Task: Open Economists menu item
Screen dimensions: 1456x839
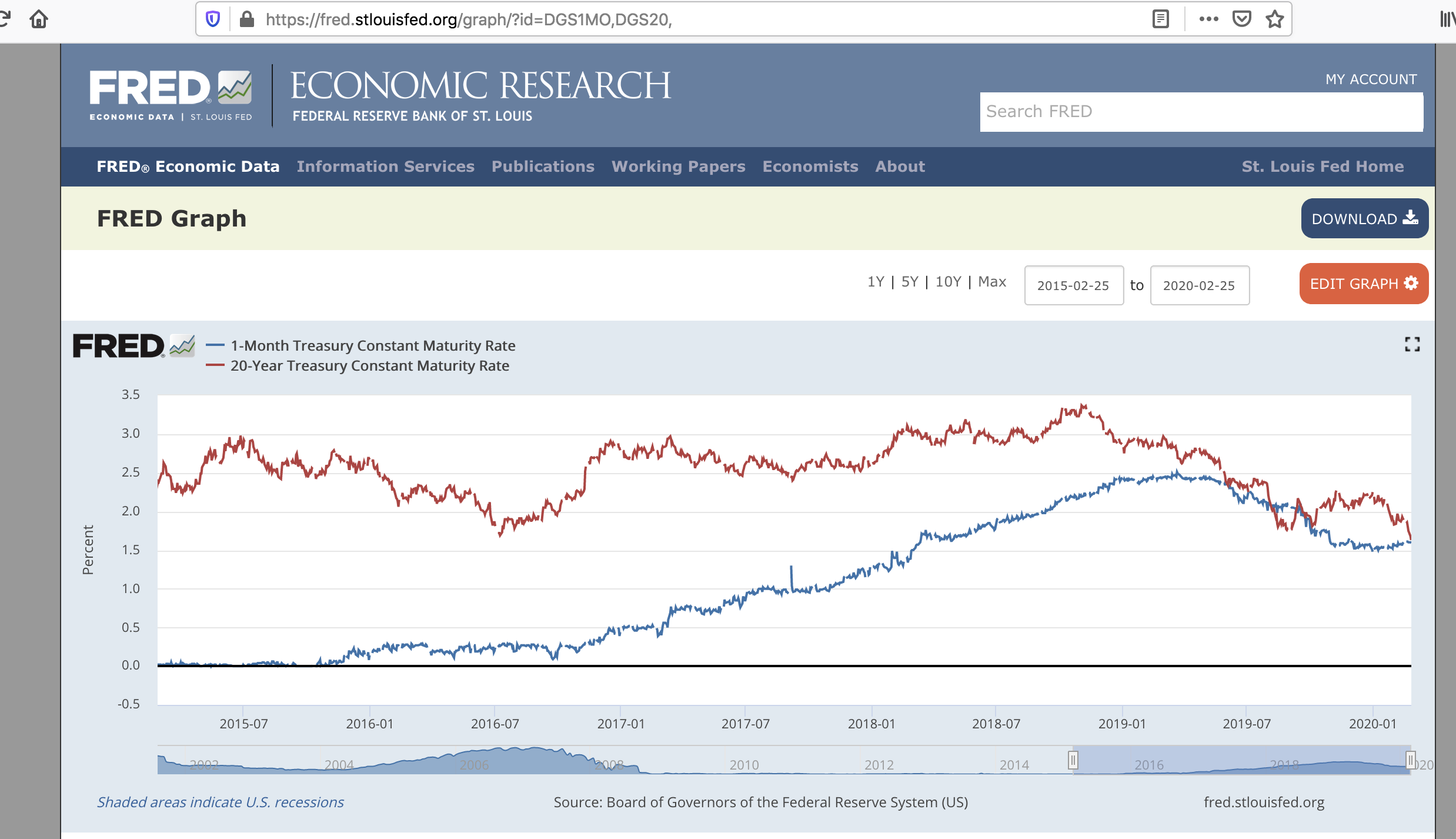Action: tap(810, 167)
